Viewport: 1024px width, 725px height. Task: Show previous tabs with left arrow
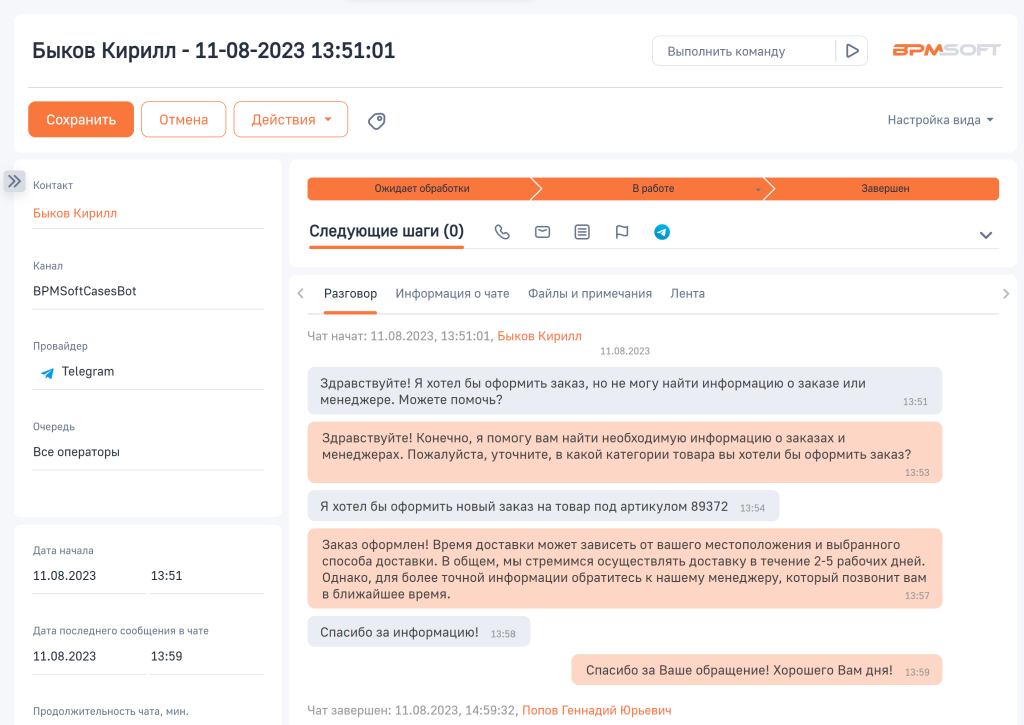coord(300,293)
